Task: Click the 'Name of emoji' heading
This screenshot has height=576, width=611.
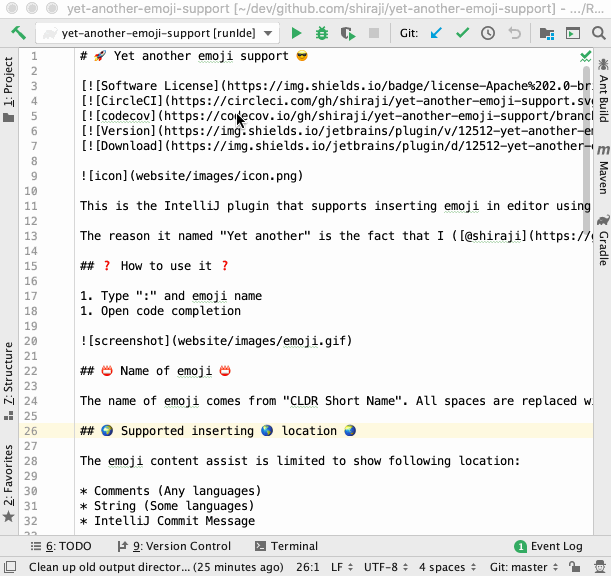Action: [155, 371]
